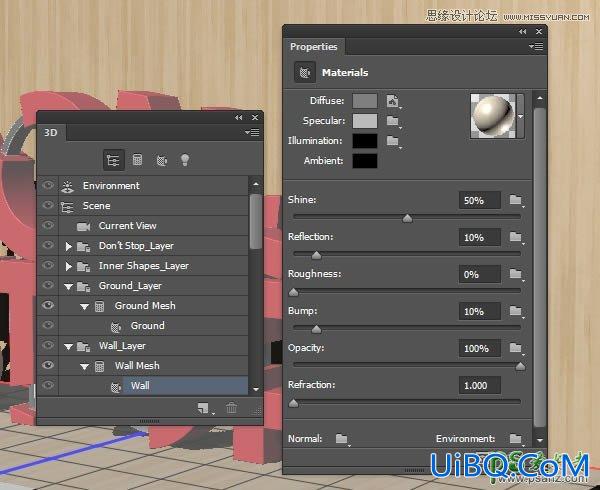Collapse the Properties panel with double arrows
This screenshot has height=490, width=600.
tap(523, 32)
